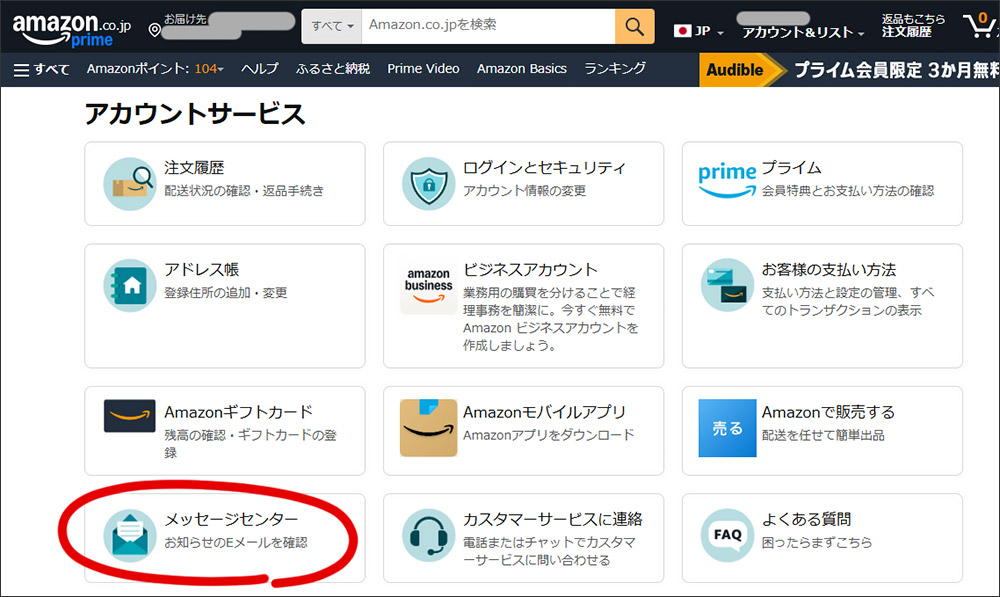Open the shopping cart icon
Image resolution: width=1000 pixels, height=597 pixels.
pos(980,26)
